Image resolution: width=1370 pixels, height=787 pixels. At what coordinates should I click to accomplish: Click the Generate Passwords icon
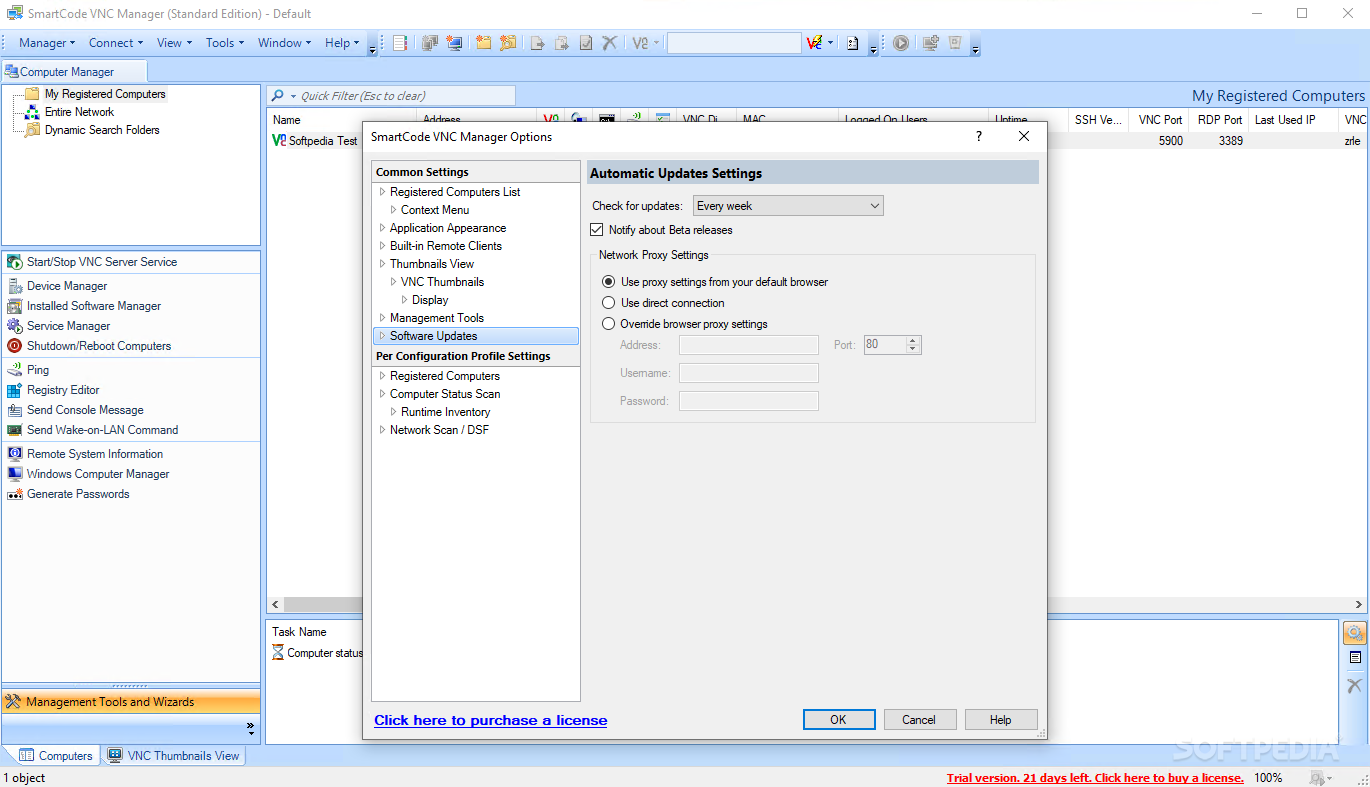15,494
